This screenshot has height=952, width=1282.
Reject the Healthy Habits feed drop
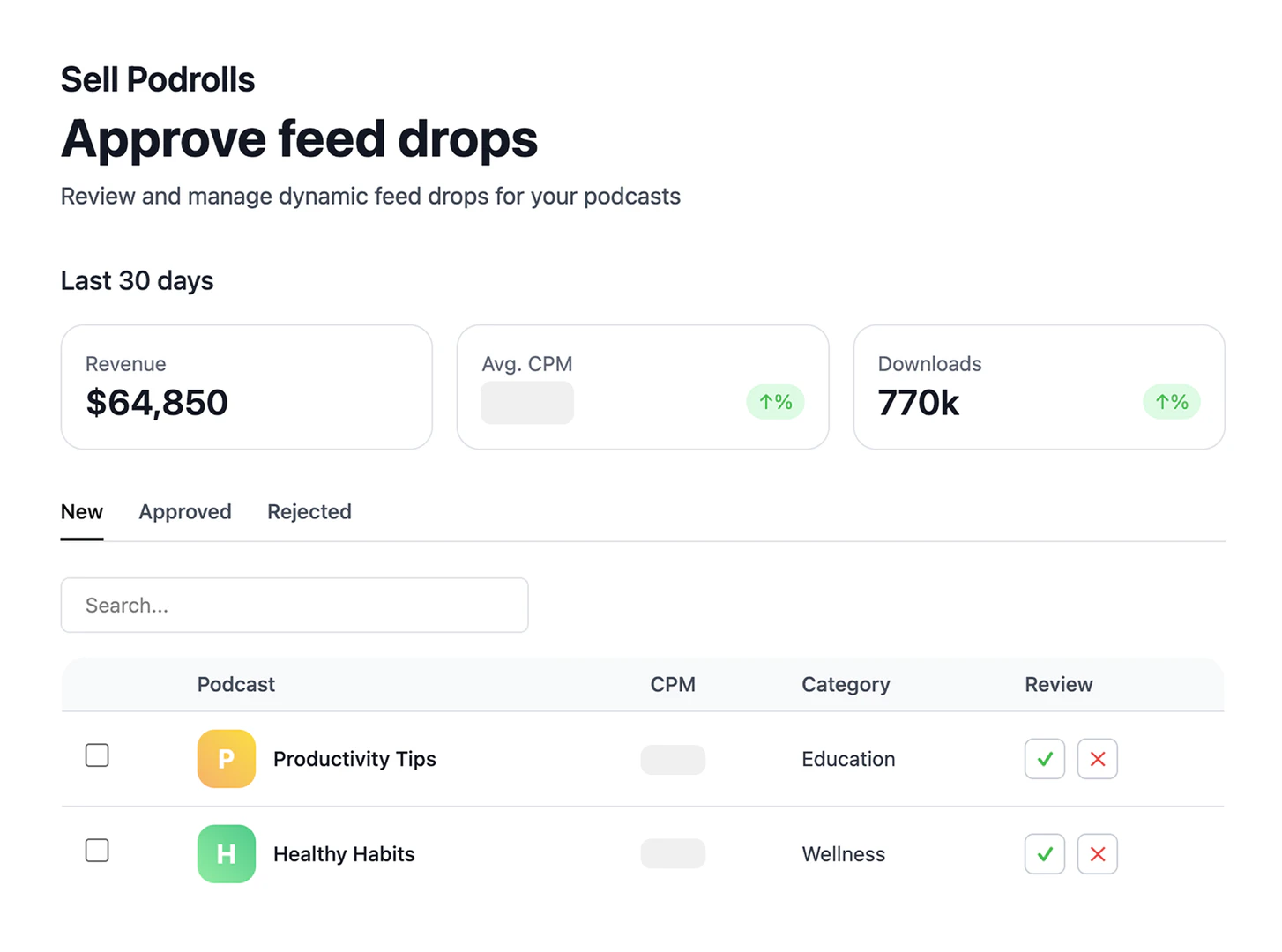point(1097,853)
